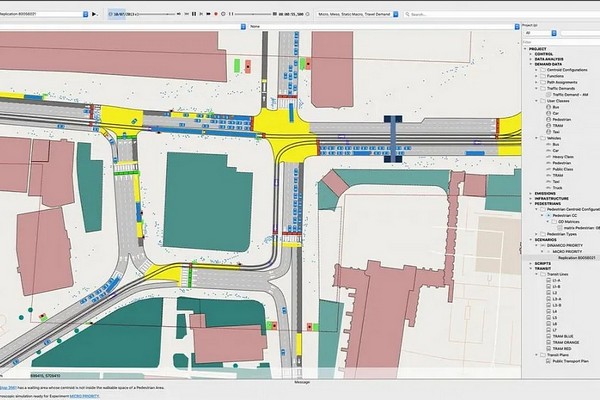Screen dimensions: 600x400
Task: Select the Pedestrian Types folder
Action: point(558,234)
